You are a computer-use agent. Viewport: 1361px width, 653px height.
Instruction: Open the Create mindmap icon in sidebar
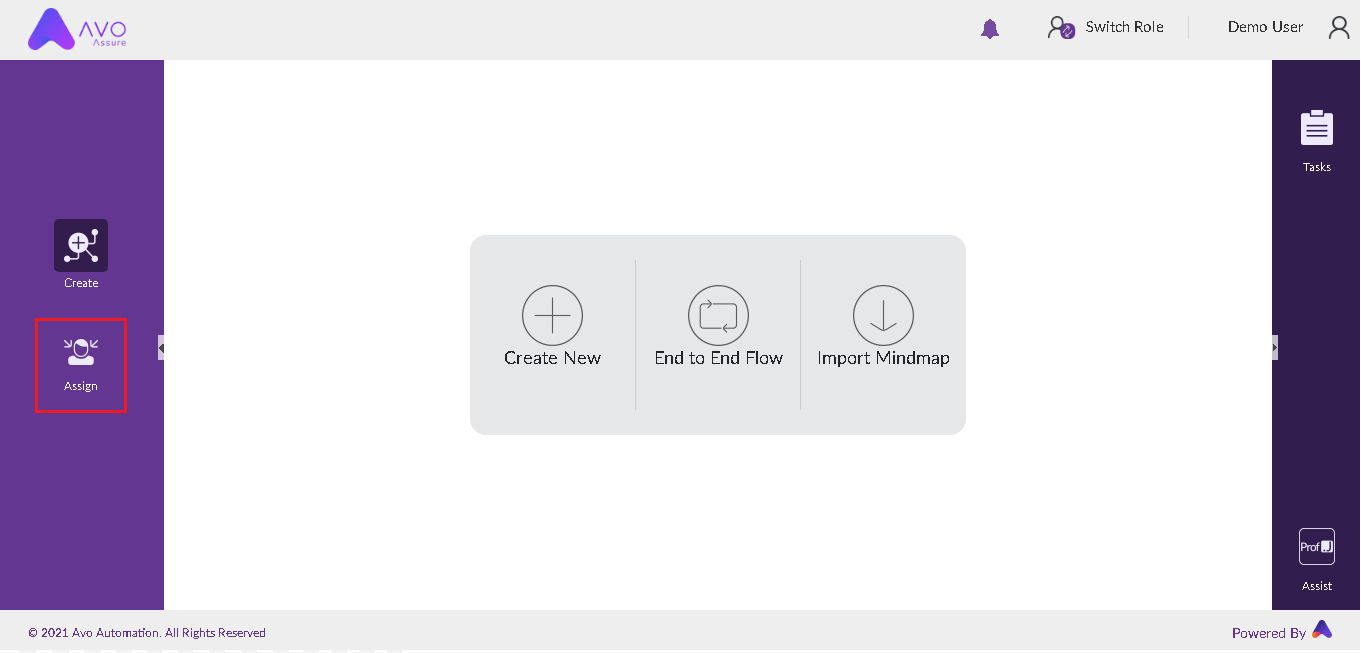point(81,246)
